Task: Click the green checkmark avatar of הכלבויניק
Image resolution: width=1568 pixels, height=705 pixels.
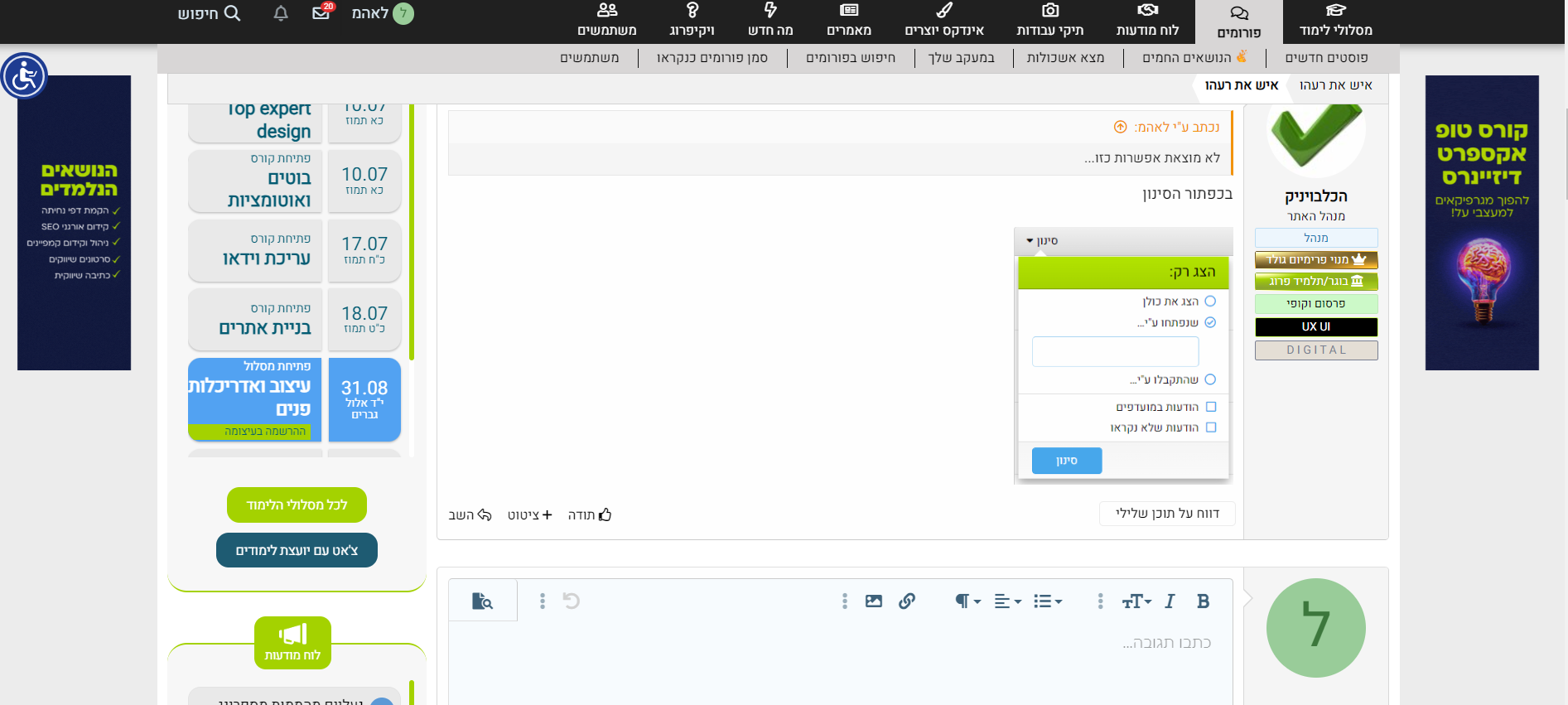Action: tap(1316, 133)
